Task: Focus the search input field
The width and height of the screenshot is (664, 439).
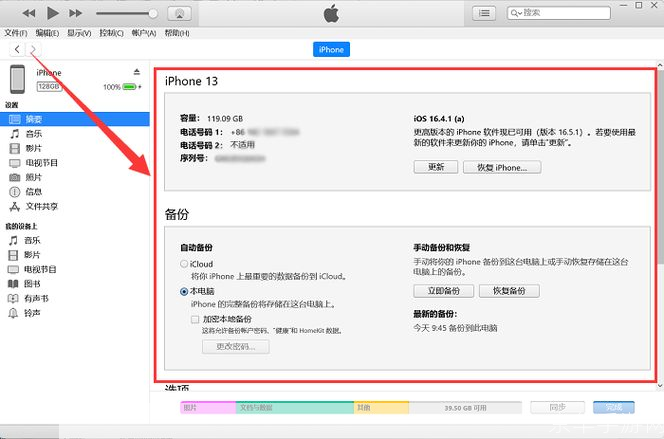Action: [x=559, y=13]
